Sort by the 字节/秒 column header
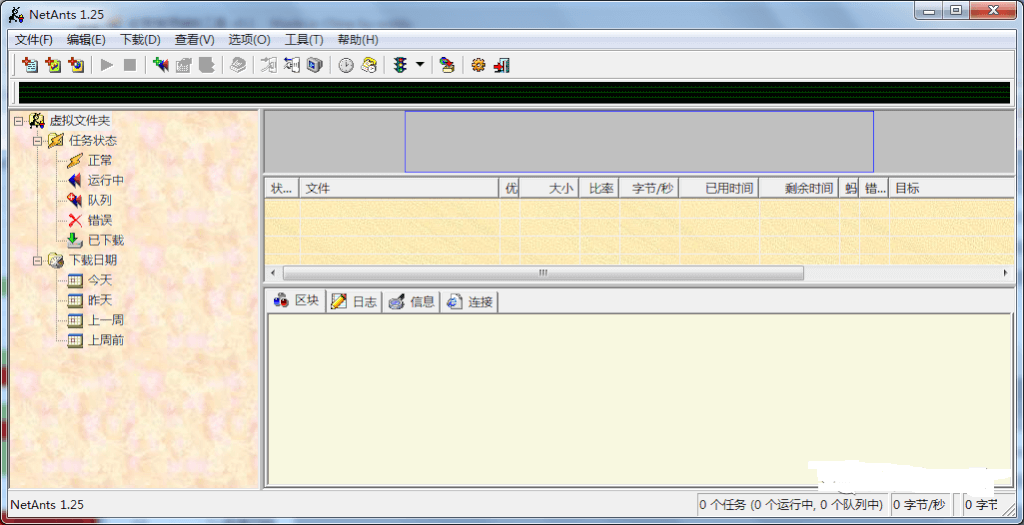 649,189
